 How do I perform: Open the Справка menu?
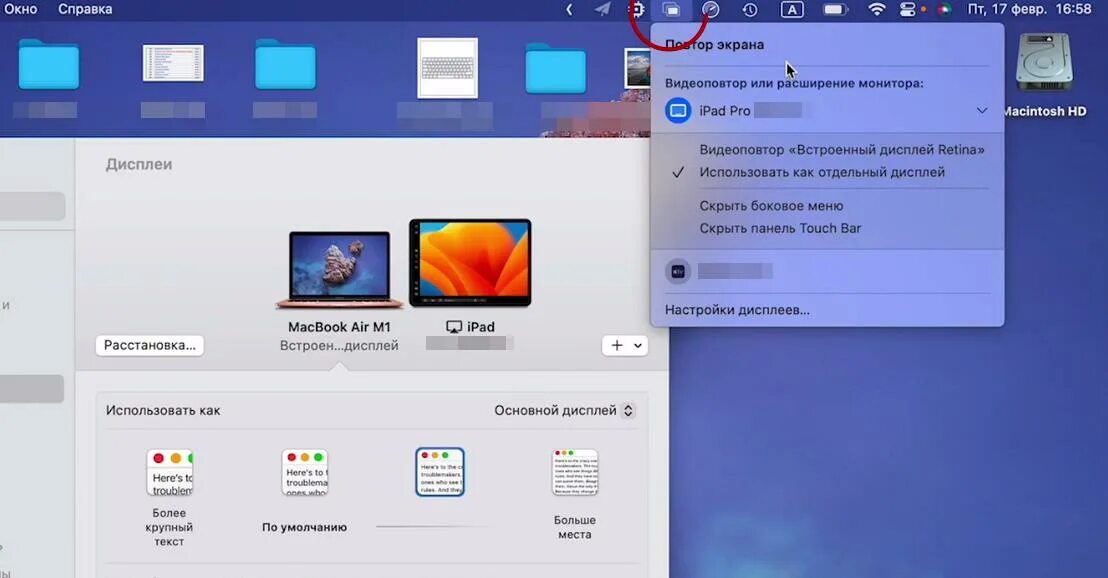[x=85, y=9]
